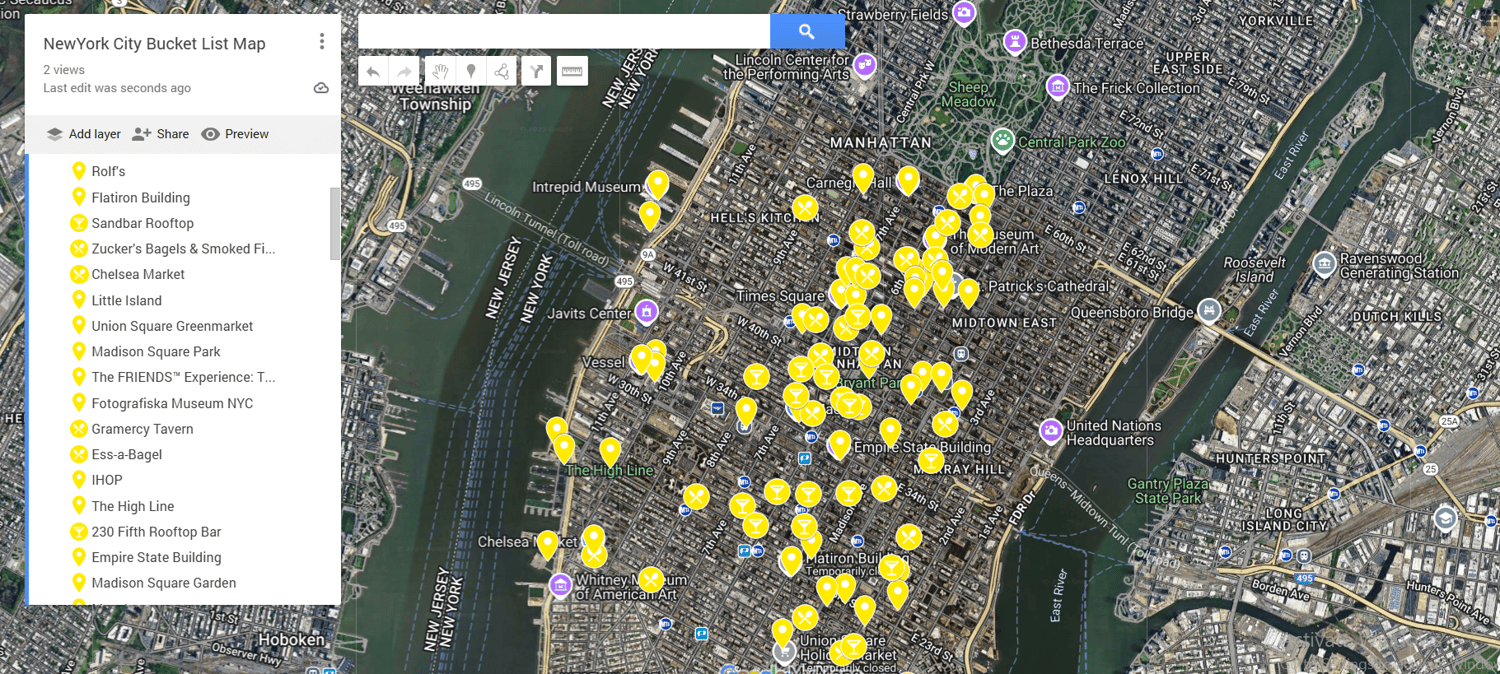Click the Times Square map label

point(780,296)
